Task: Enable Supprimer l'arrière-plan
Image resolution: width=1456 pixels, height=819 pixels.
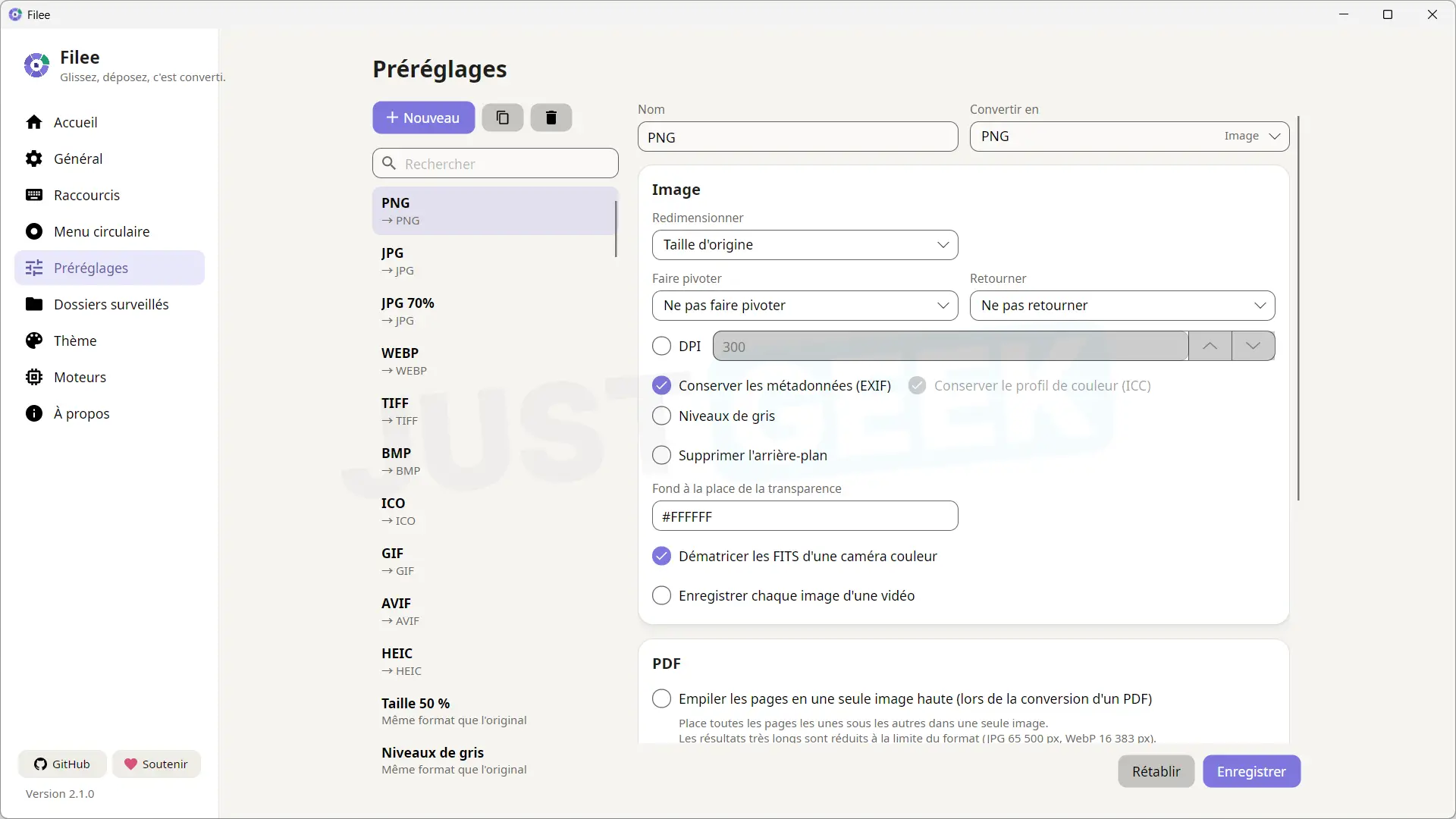Action: tap(661, 455)
